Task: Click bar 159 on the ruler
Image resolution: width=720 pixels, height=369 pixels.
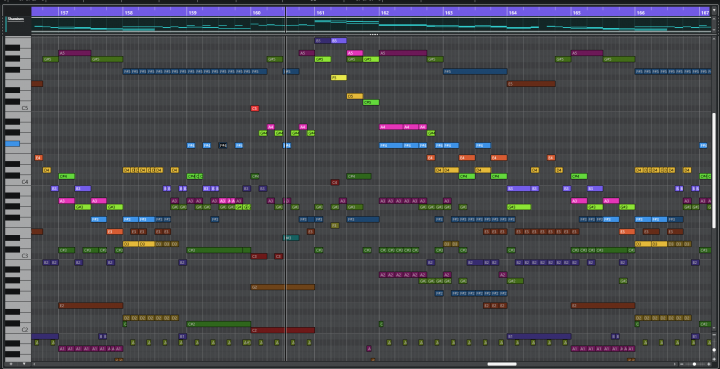Action: coord(192,12)
